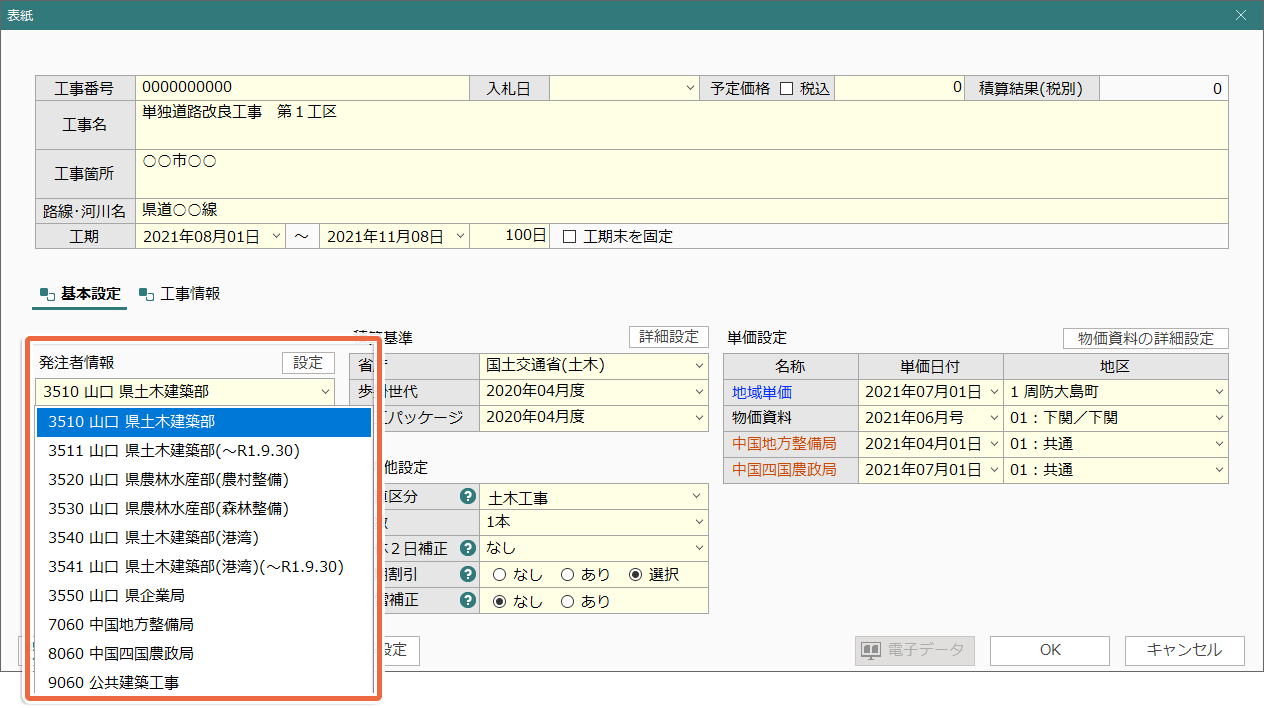The height and width of the screenshot is (708, 1264).
Task: Choose 3540 山口 県土木建築部(港湾)
Action: point(204,538)
